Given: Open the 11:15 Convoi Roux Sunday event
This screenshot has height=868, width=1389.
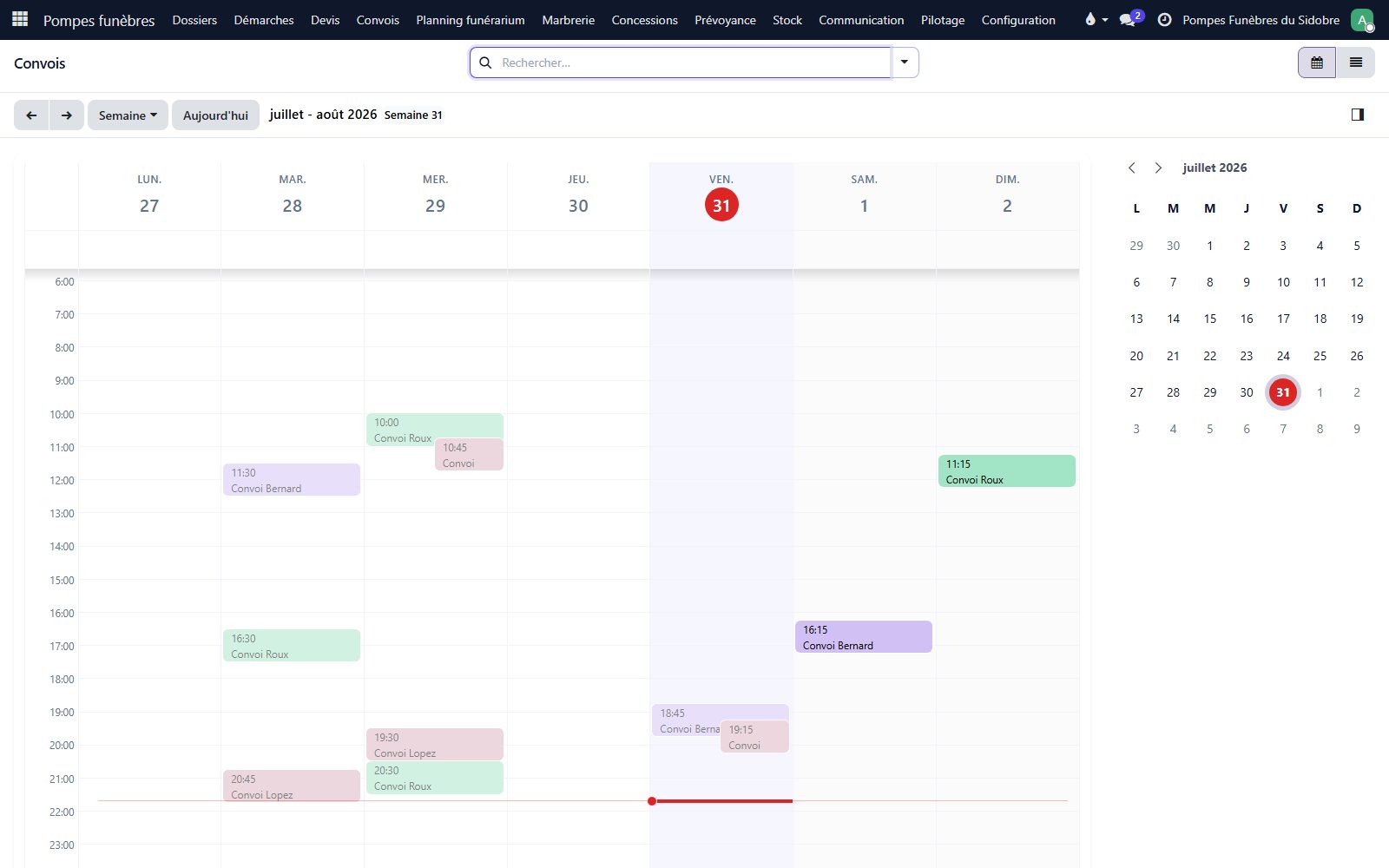Looking at the screenshot, I should tap(1007, 471).
